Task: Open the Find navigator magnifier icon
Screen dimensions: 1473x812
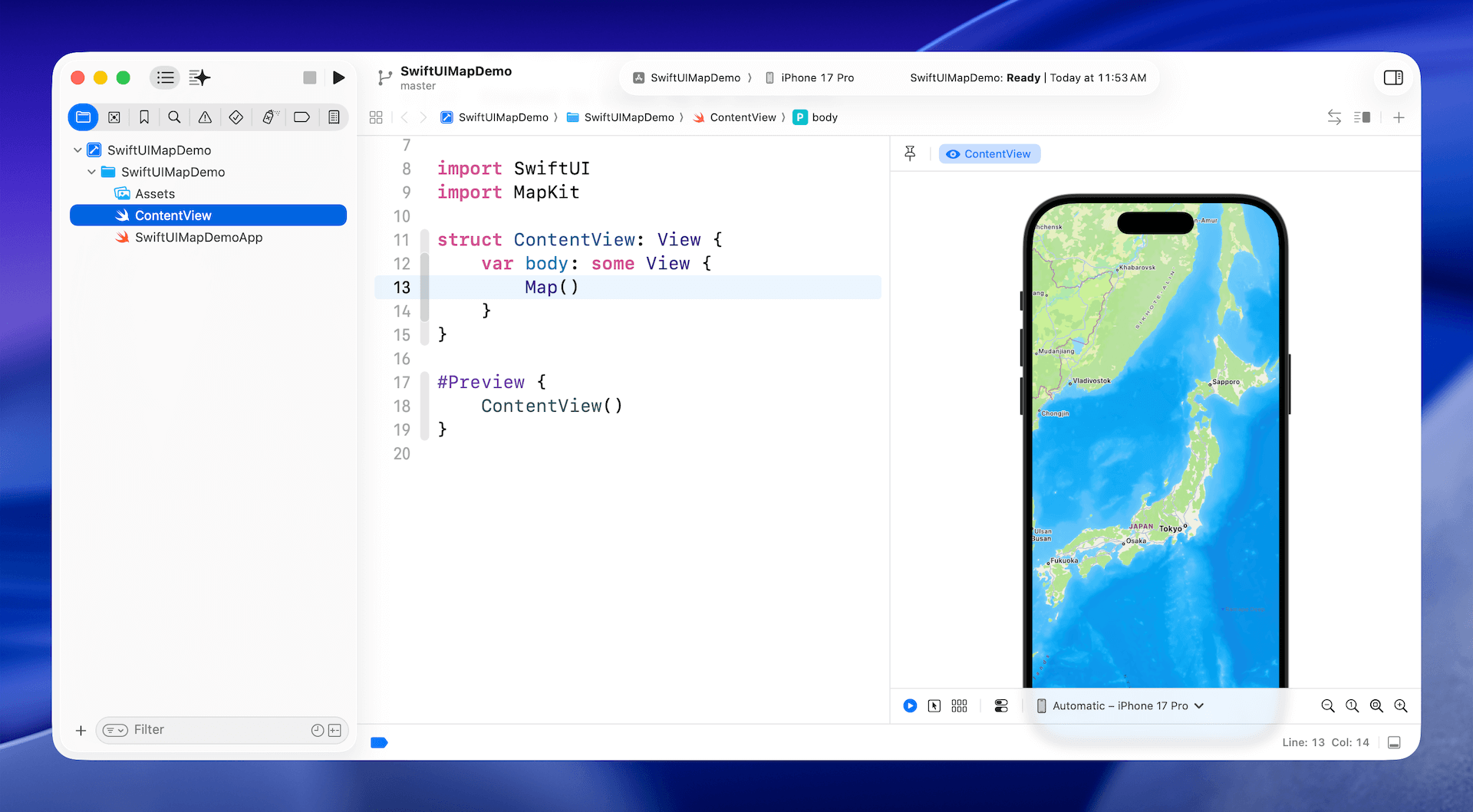Action: point(174,117)
